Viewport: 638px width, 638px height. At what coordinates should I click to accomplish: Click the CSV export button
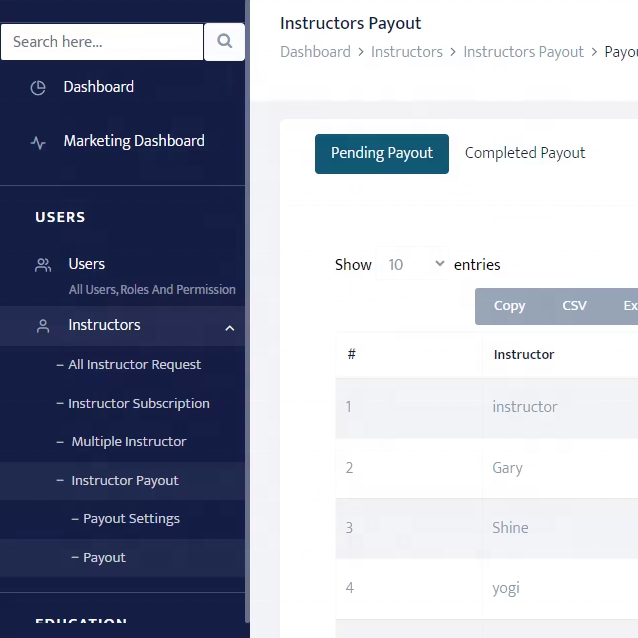[x=574, y=306]
